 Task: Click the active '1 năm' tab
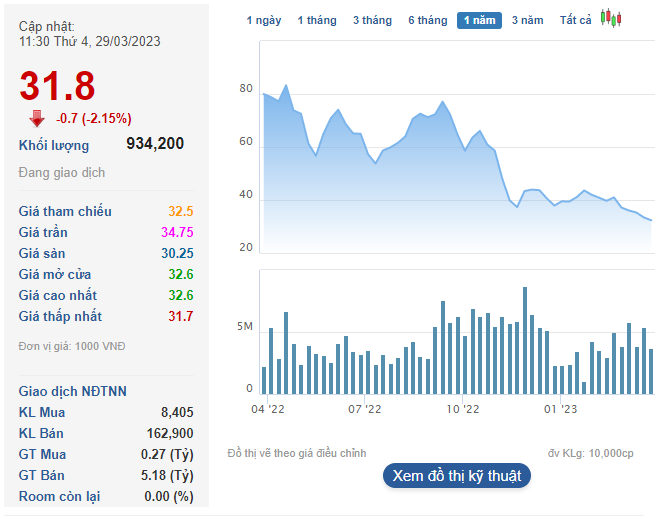(479, 20)
